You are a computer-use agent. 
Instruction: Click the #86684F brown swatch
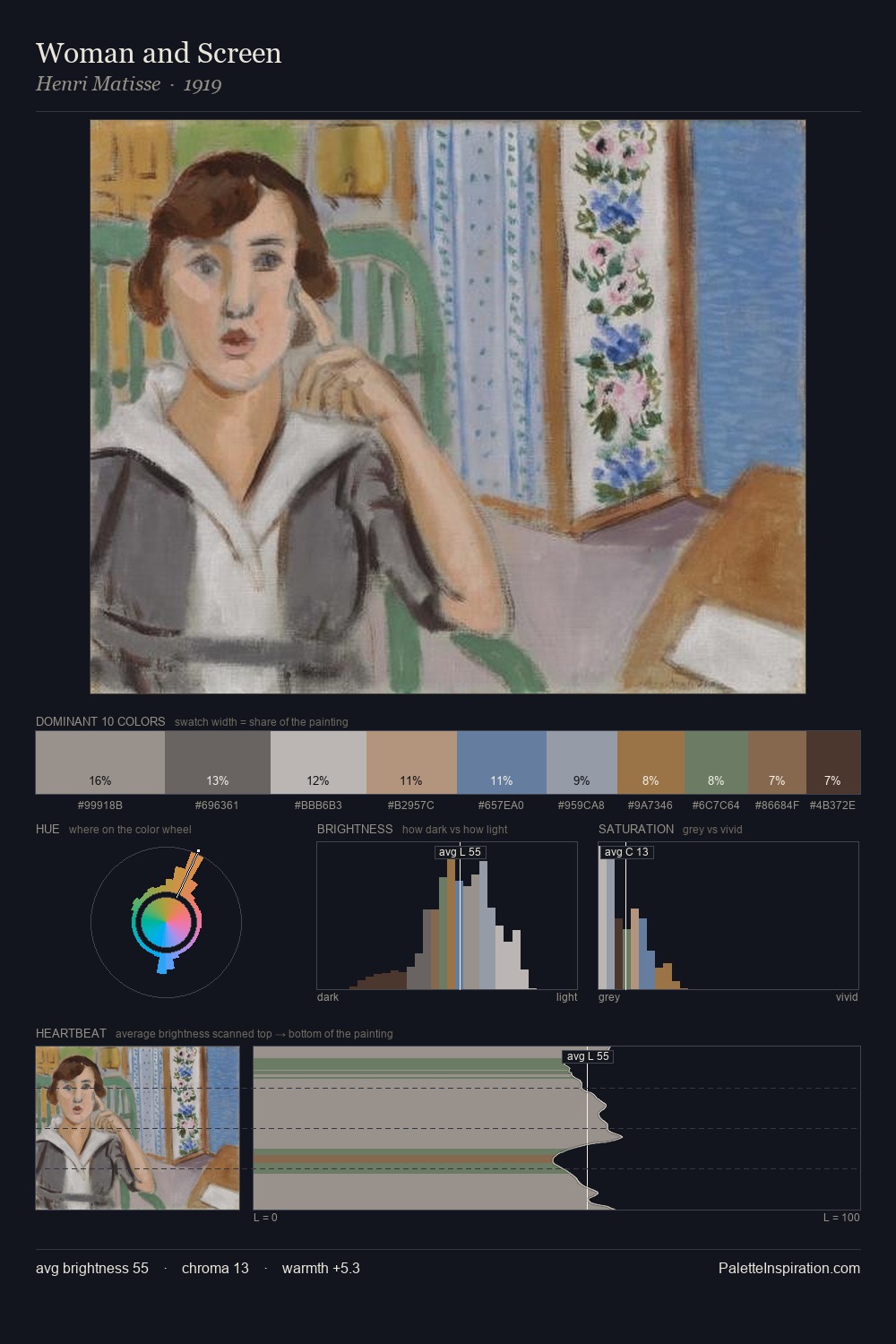point(777,762)
